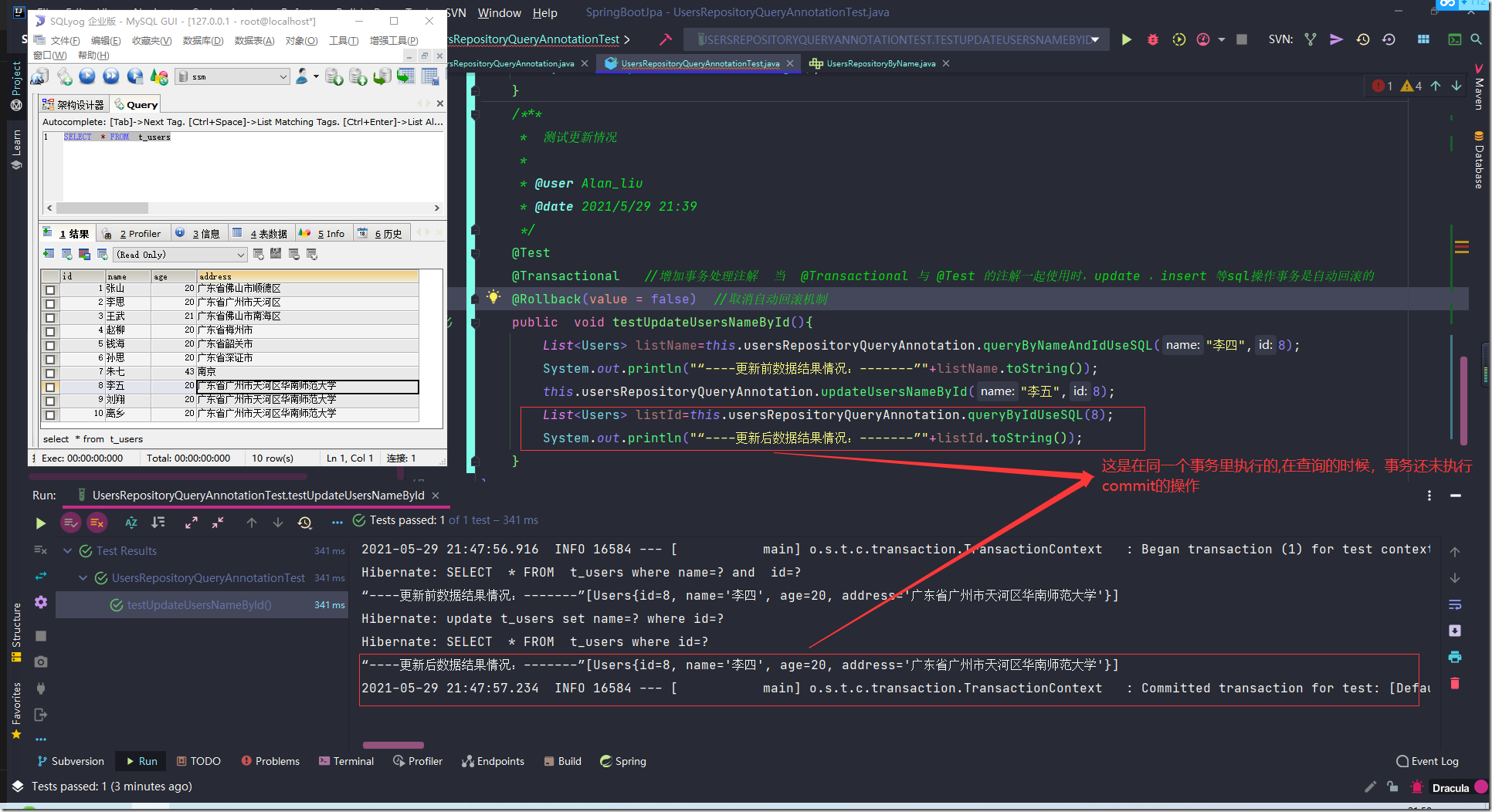Screen dimensions: 1492x812
Task: Click the print console output icon
Action: pyautogui.click(x=1455, y=657)
